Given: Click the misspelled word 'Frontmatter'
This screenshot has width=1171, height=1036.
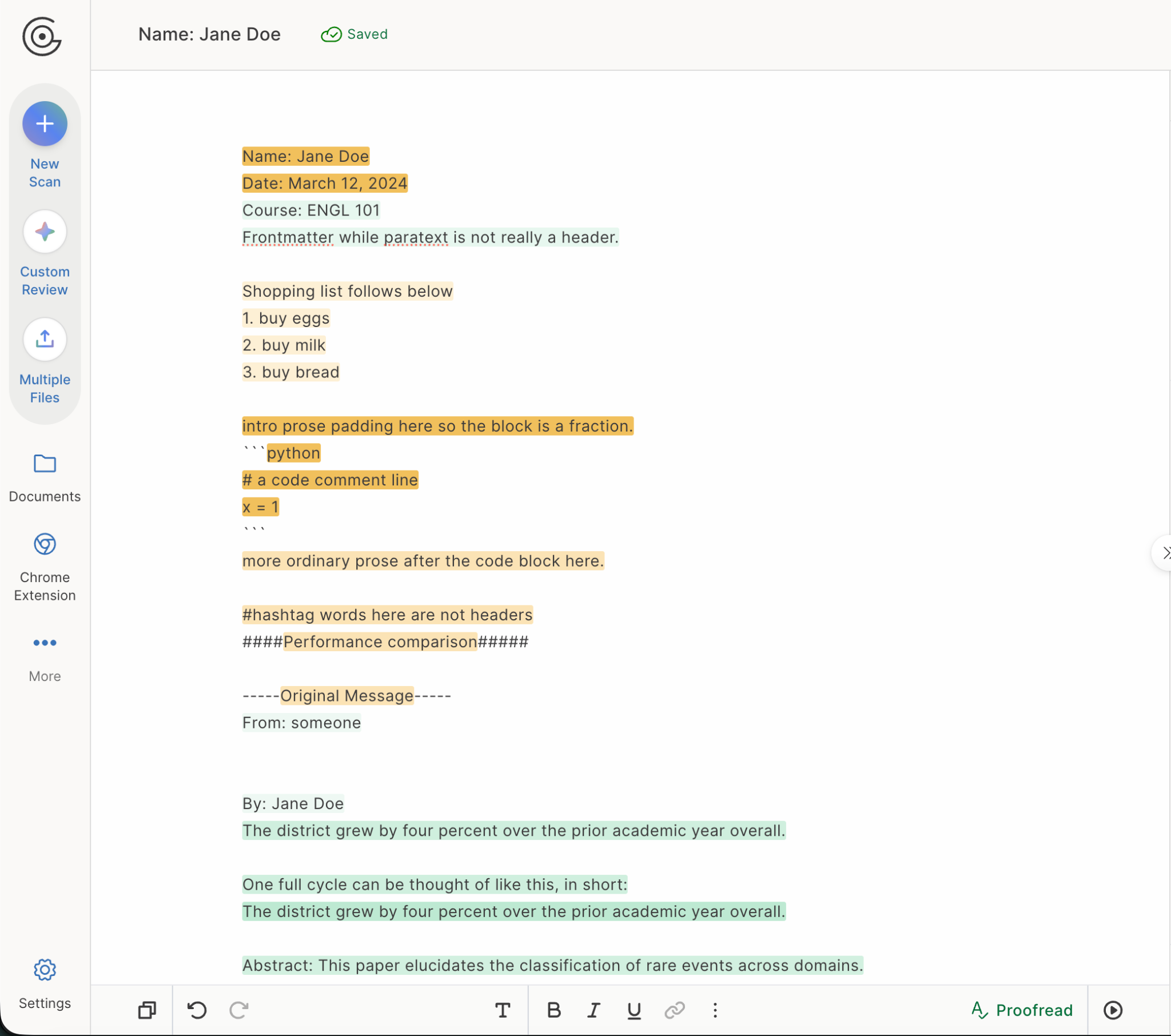Looking at the screenshot, I should click(288, 237).
